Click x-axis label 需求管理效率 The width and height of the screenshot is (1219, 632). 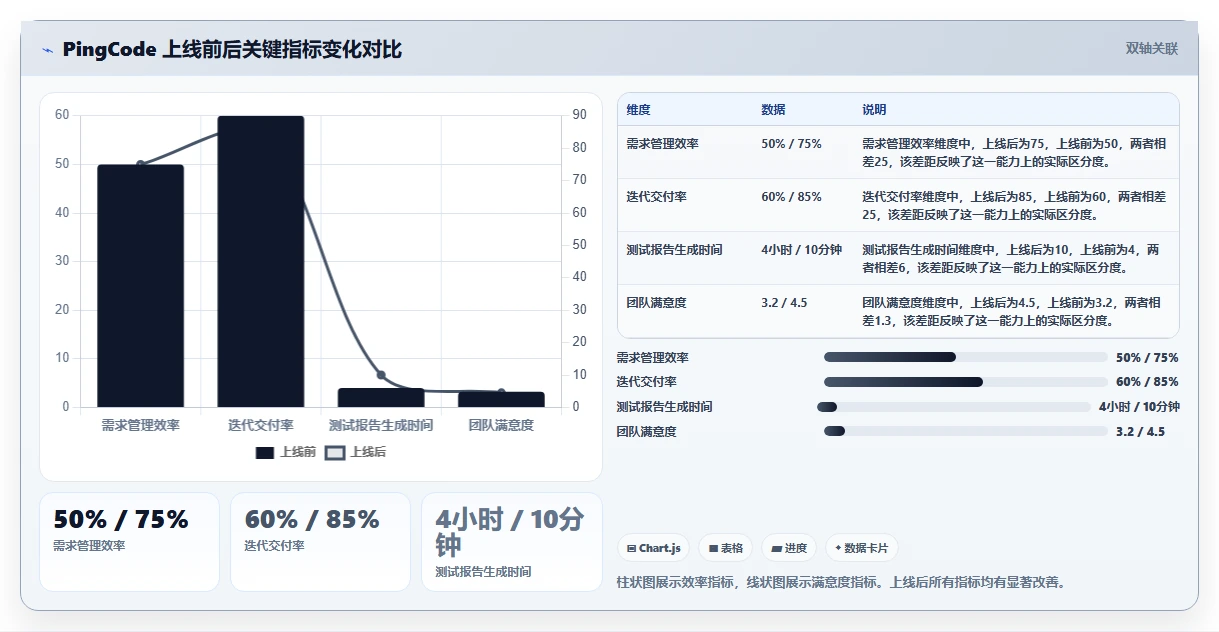click(140, 425)
